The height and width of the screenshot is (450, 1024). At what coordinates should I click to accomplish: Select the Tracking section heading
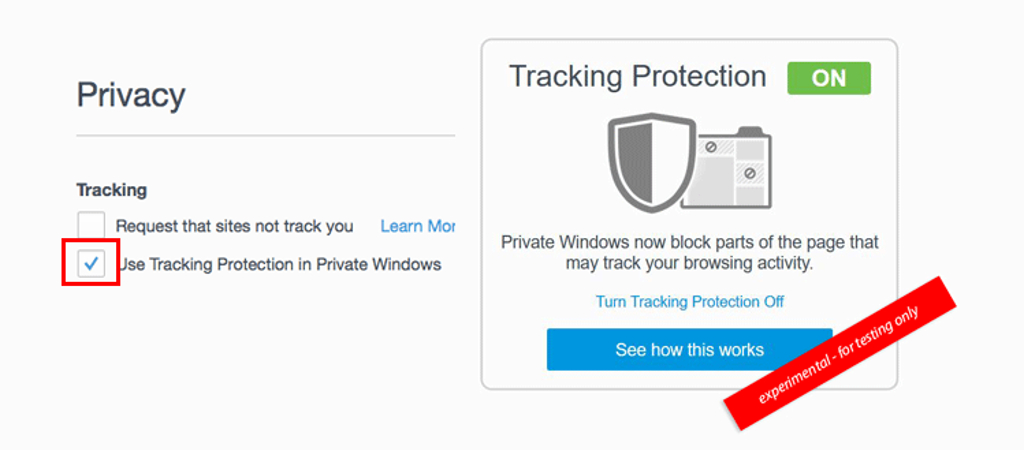click(x=112, y=190)
